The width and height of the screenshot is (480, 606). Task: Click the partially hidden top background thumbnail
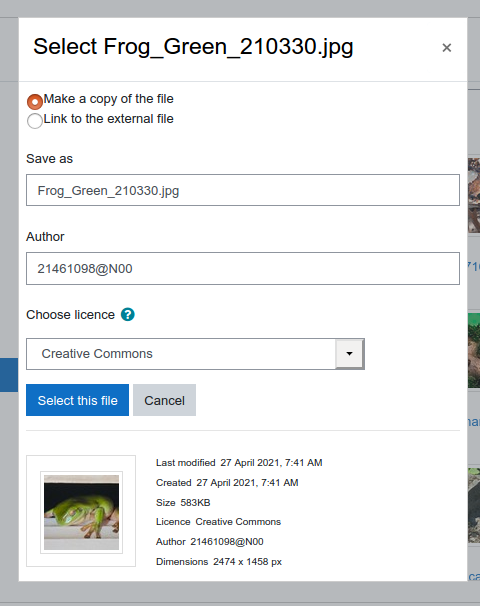click(474, 195)
